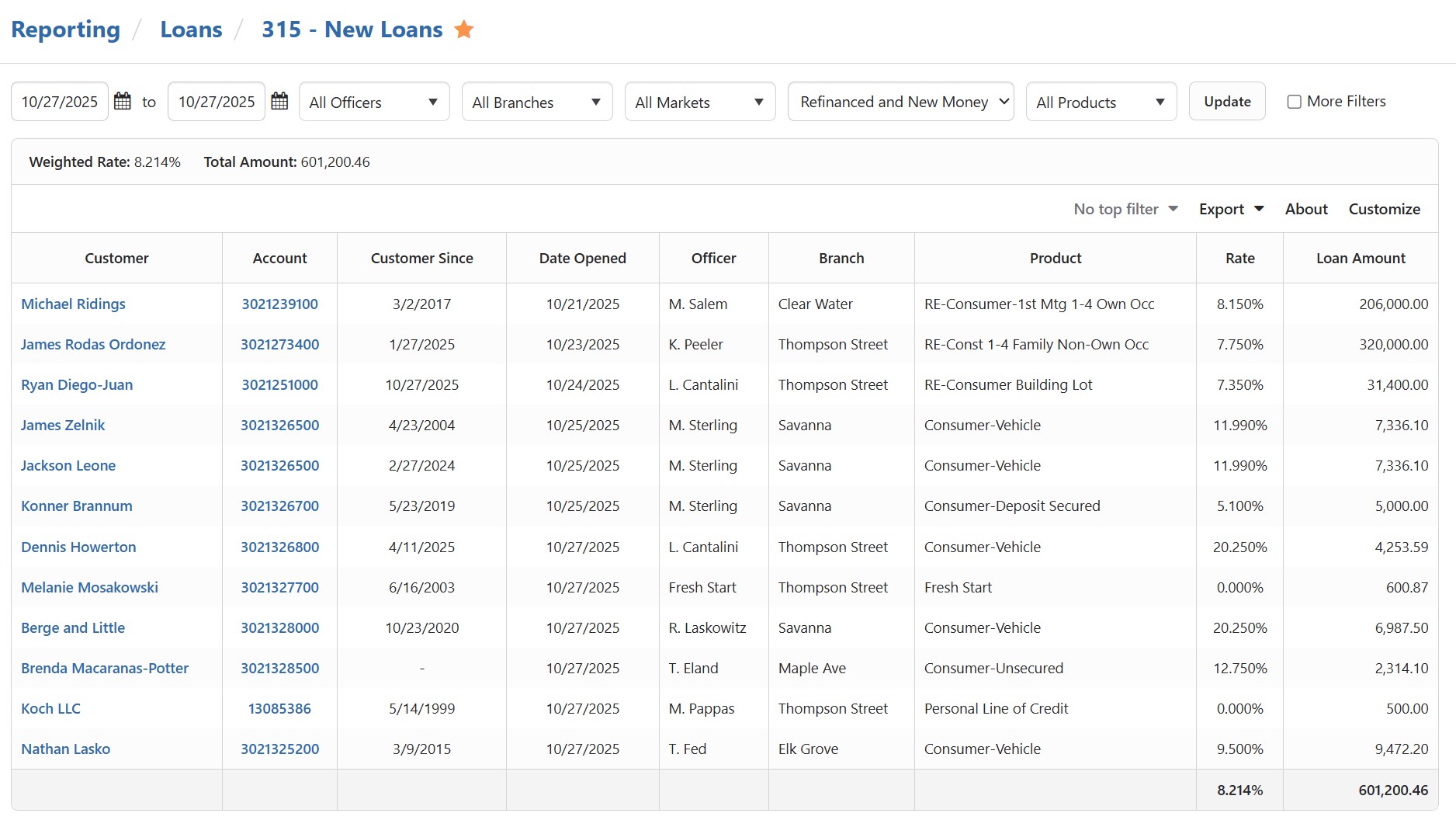1456x827 pixels.
Task: Go to the Reporting breadcrumb
Action: 66,30
